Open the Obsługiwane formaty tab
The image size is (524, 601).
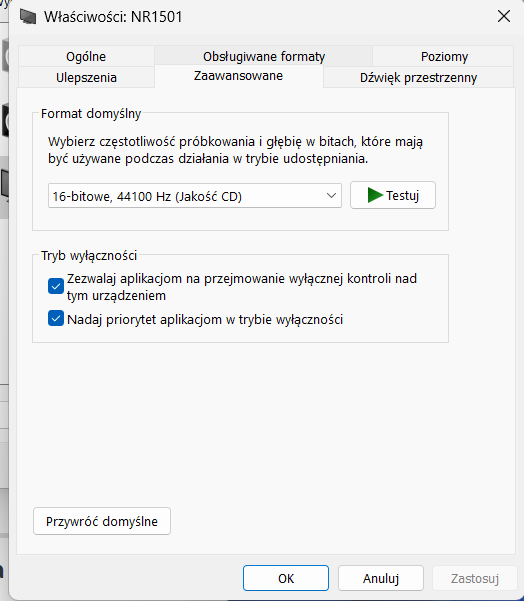point(264,56)
